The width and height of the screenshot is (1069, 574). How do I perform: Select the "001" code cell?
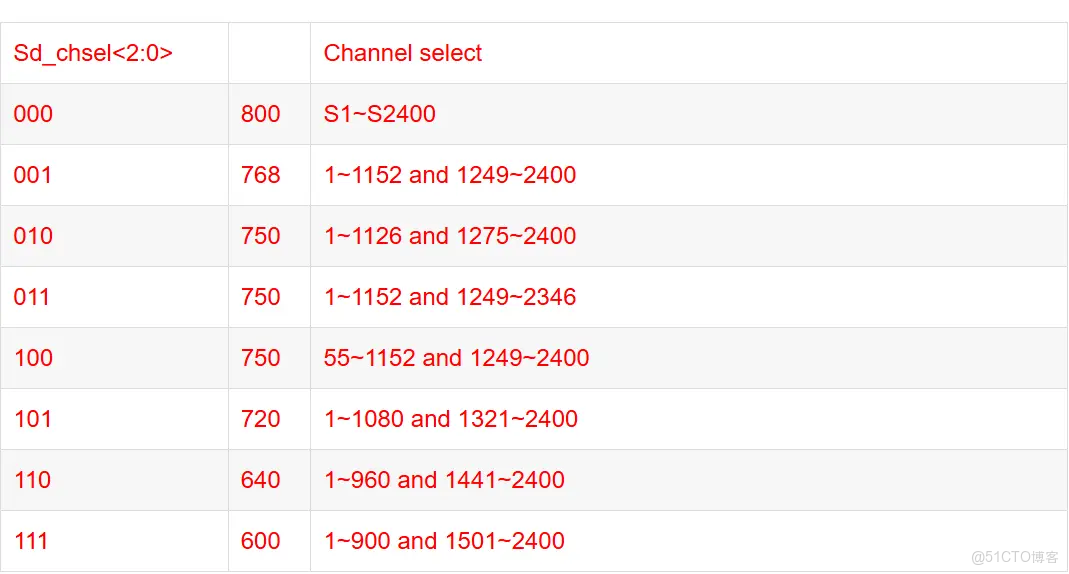tap(32, 175)
